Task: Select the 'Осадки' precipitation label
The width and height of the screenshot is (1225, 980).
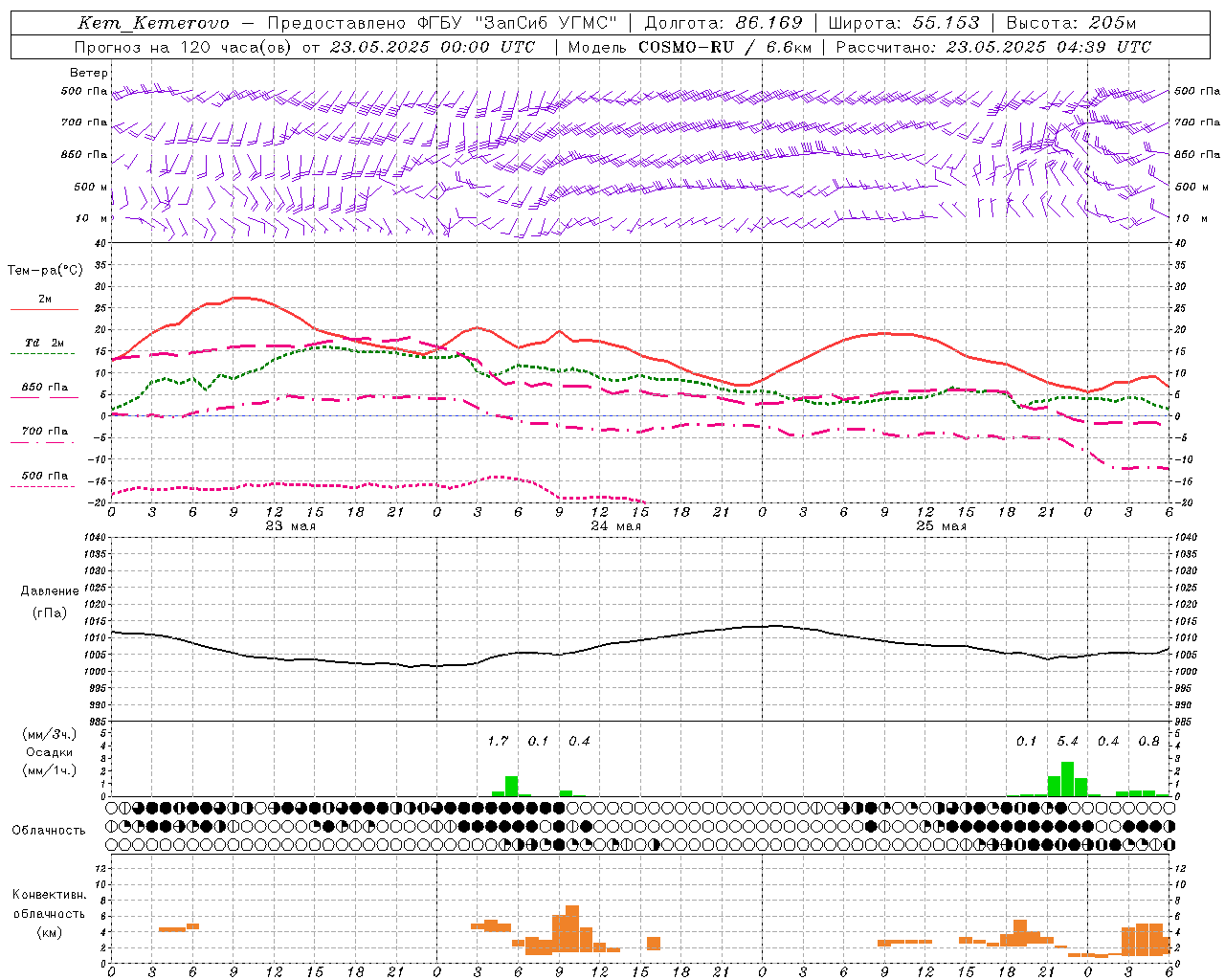Action: click(x=49, y=752)
